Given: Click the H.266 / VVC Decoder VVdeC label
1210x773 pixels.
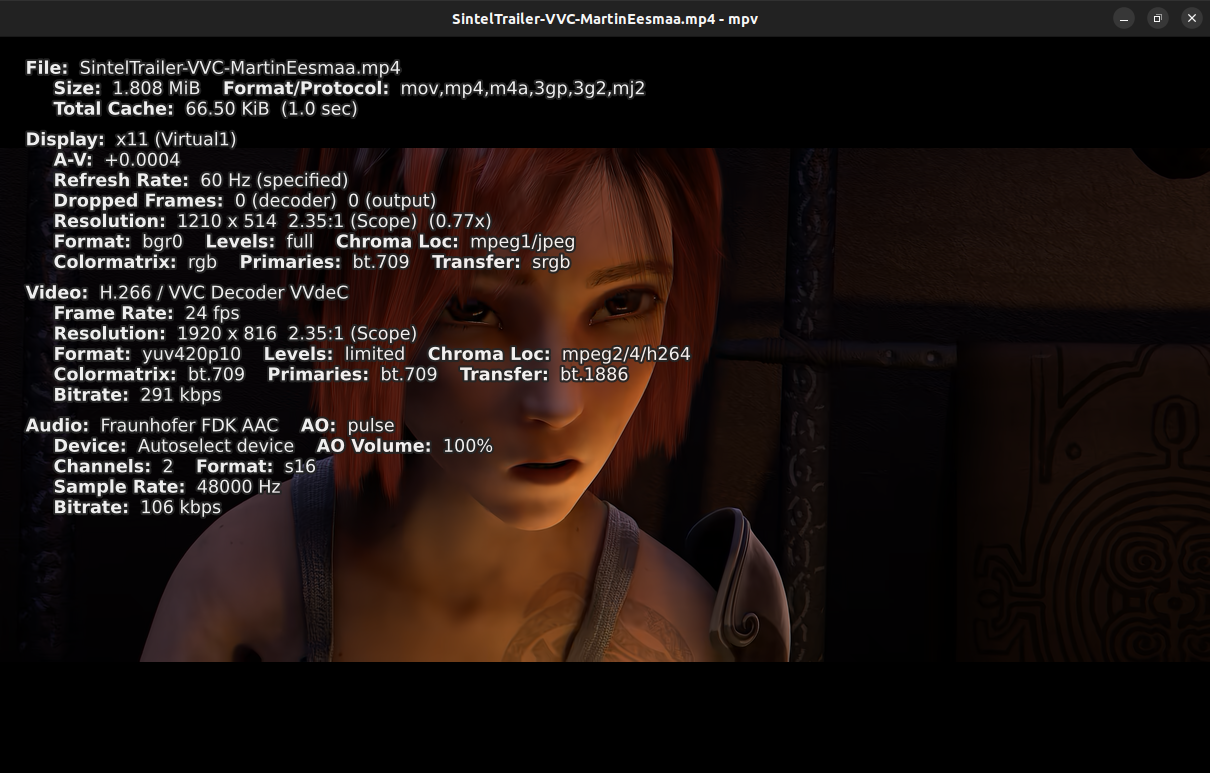Looking at the screenshot, I should [224, 293].
